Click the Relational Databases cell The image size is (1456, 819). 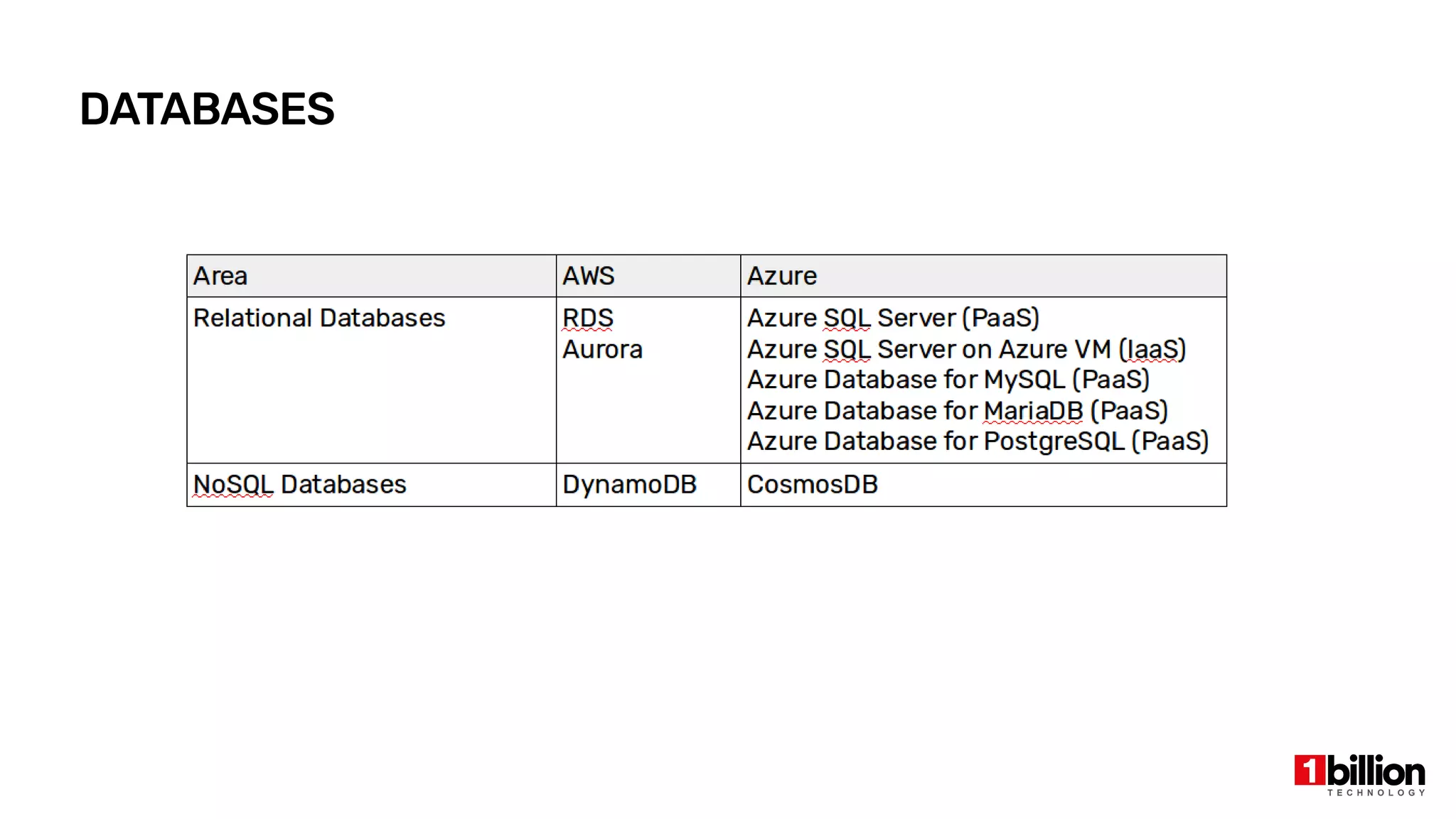point(319,318)
